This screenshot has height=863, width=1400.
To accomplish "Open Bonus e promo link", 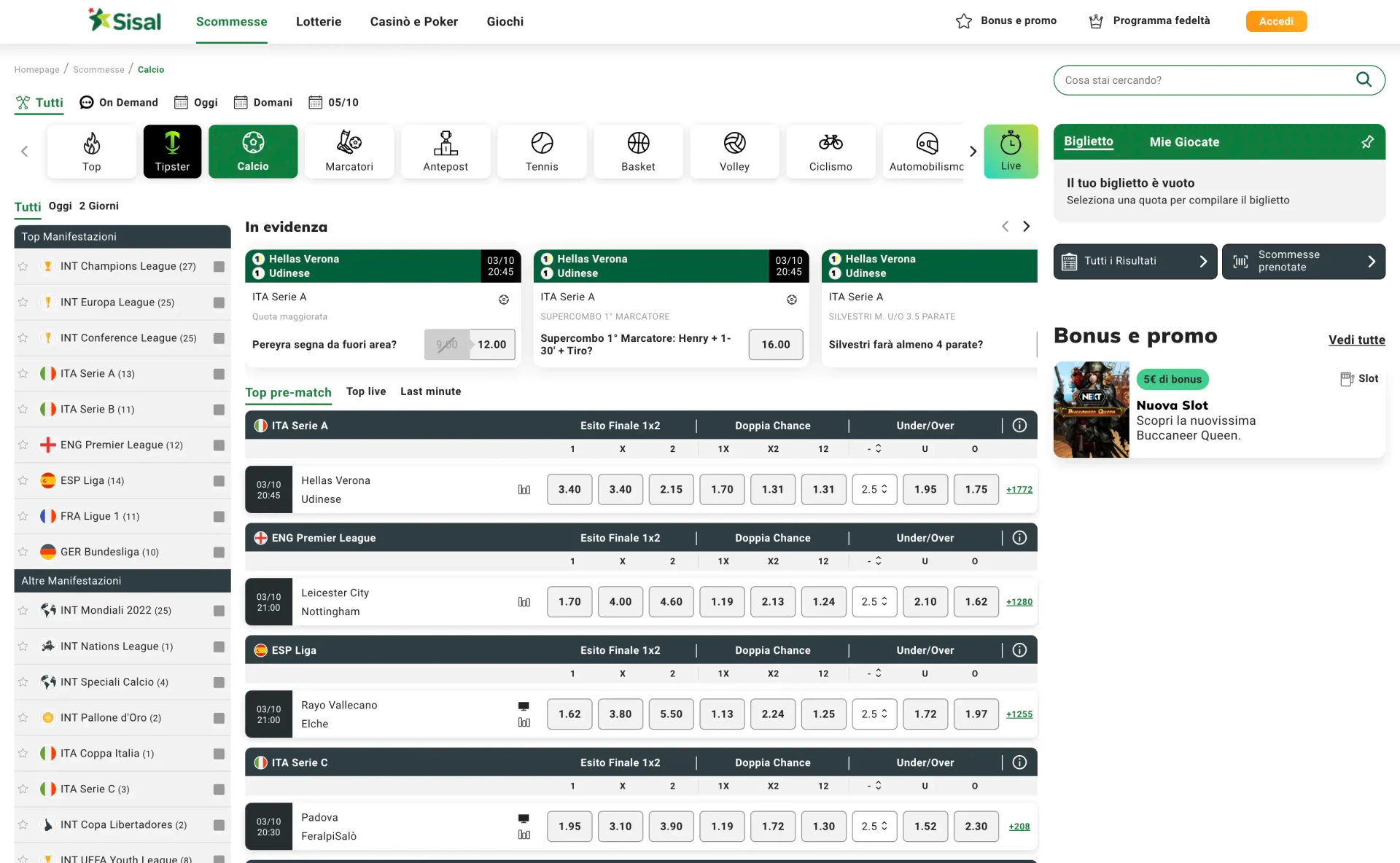I will click(1006, 20).
